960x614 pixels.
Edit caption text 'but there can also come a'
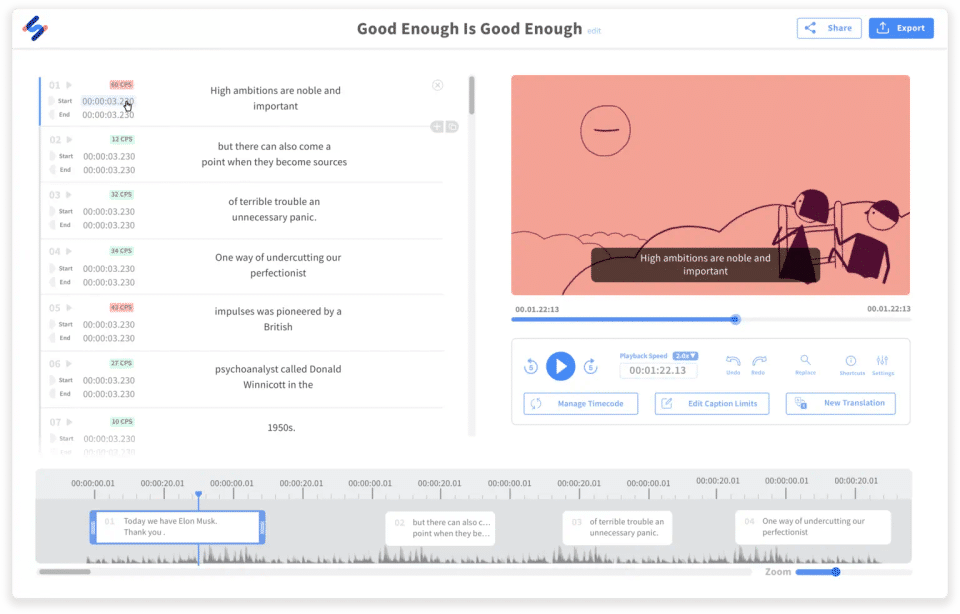pyautogui.click(x=274, y=146)
